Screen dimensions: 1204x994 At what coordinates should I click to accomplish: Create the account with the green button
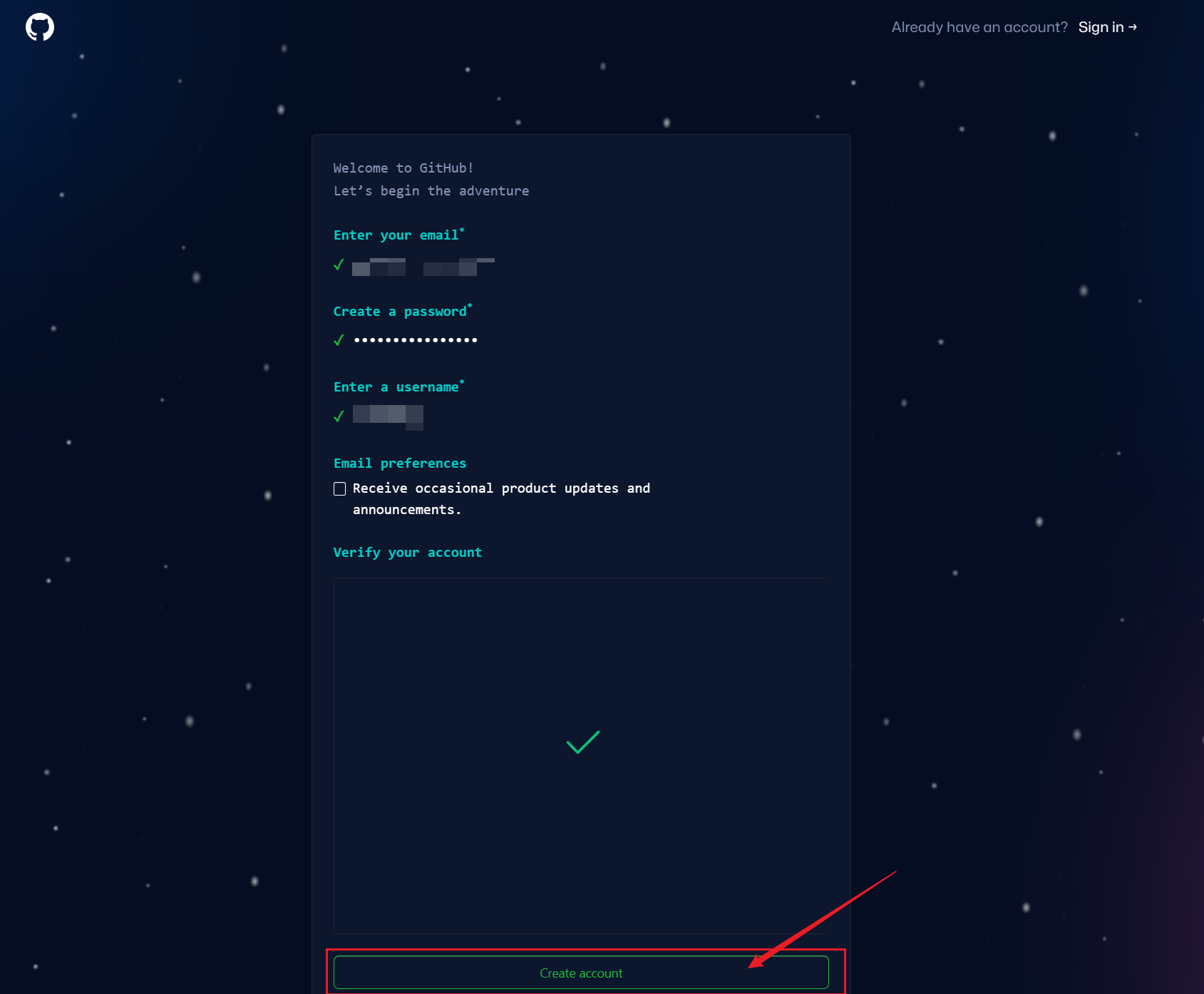pyautogui.click(x=581, y=973)
